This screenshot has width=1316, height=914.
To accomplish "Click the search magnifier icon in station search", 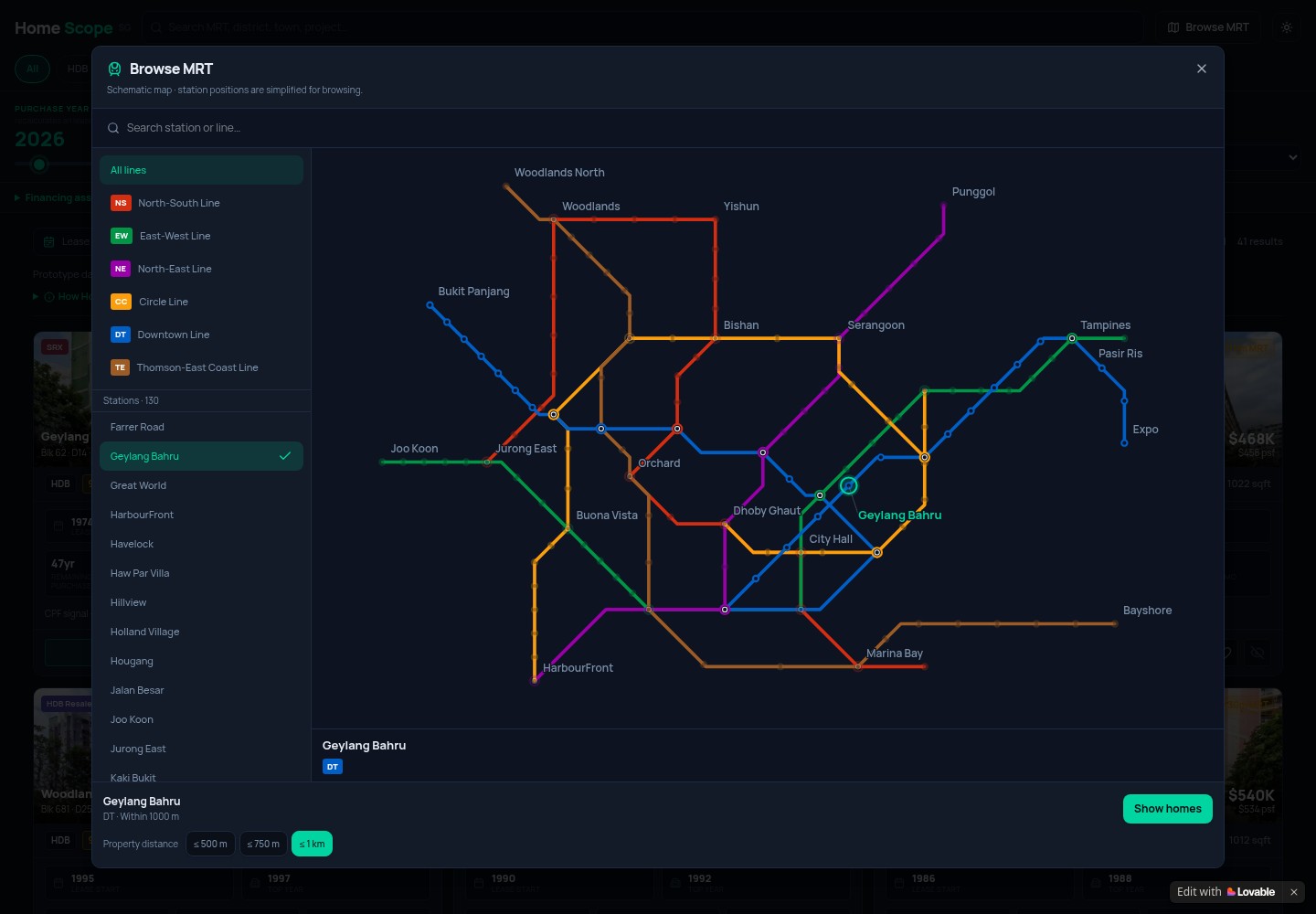I will (113, 128).
